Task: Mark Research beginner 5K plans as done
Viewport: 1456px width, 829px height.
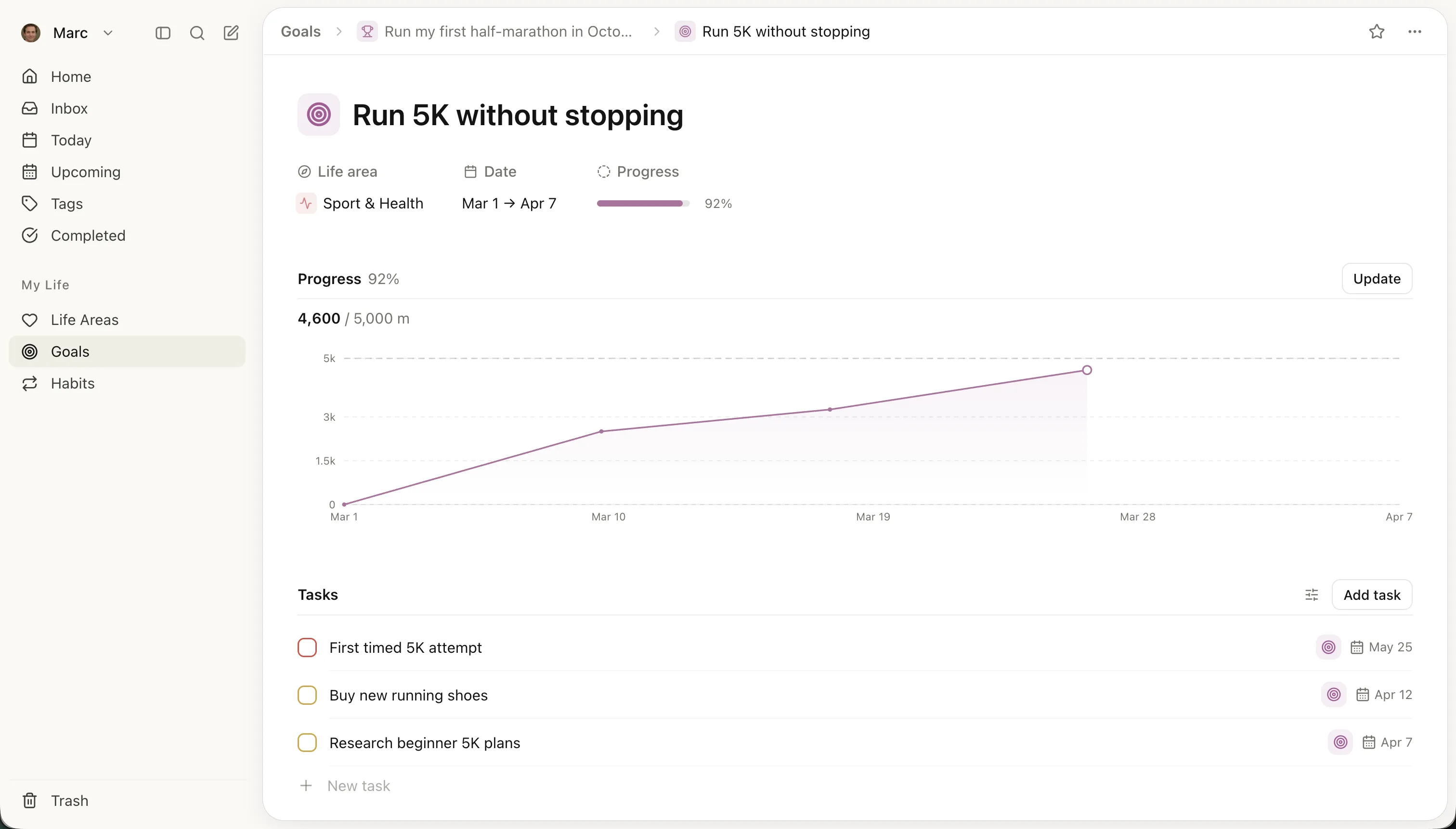Action: (308, 742)
